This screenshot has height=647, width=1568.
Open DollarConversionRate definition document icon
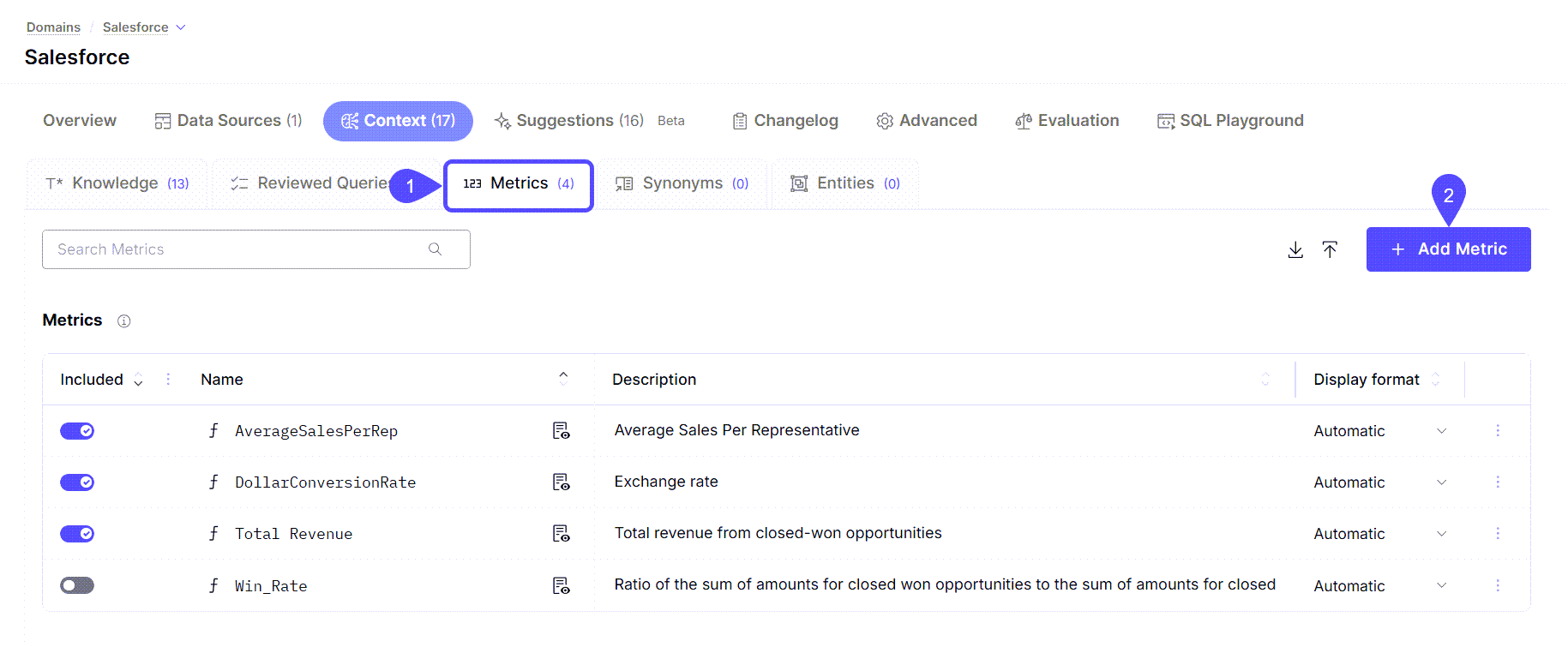(562, 482)
